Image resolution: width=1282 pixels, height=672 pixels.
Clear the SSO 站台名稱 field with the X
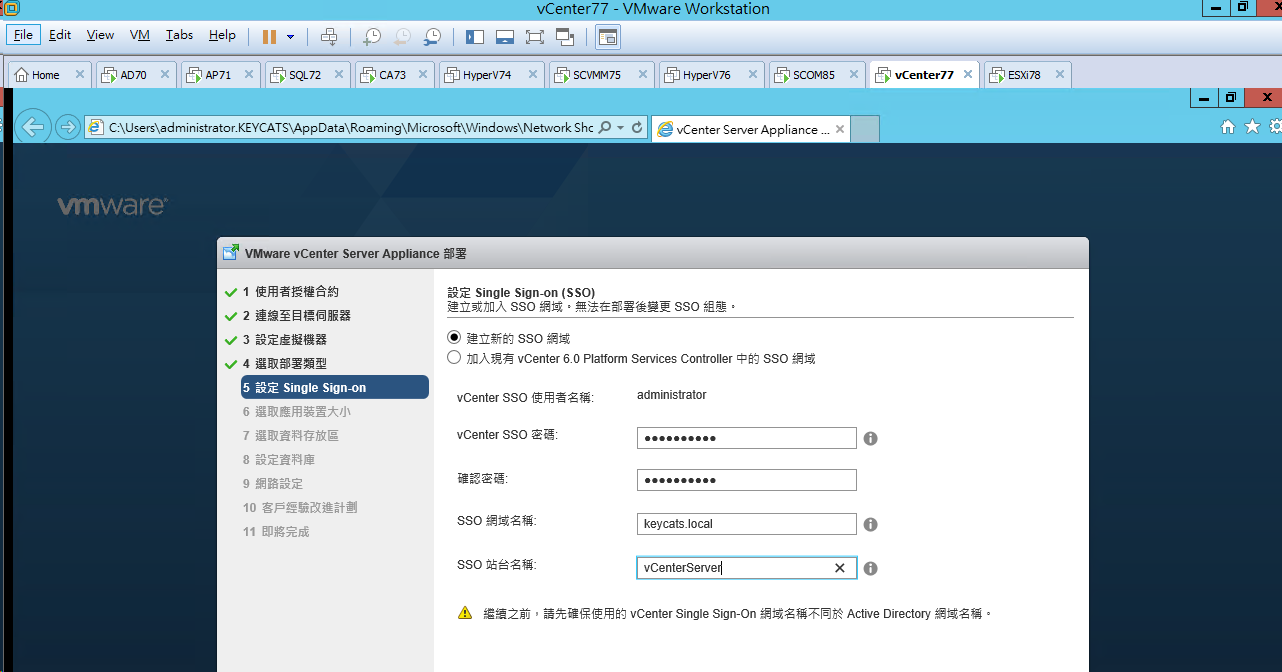[840, 568]
